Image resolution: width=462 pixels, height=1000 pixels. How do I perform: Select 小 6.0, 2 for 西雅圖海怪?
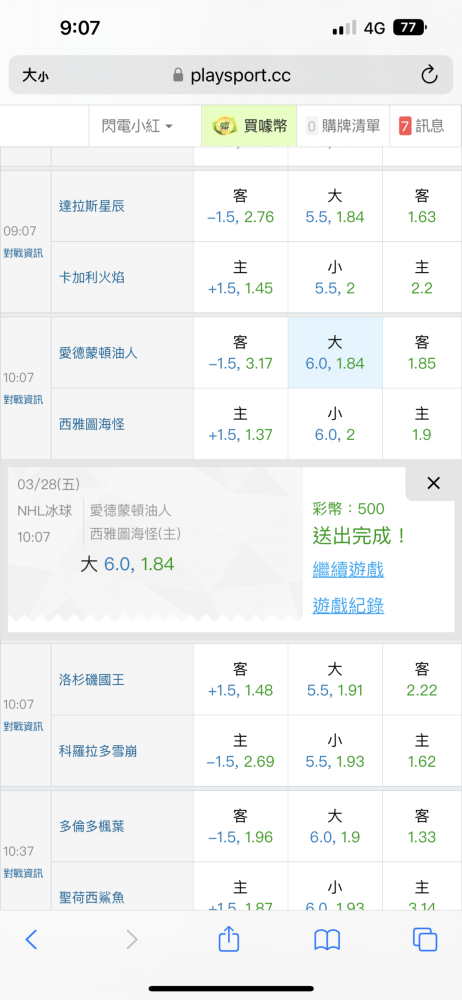(335, 424)
